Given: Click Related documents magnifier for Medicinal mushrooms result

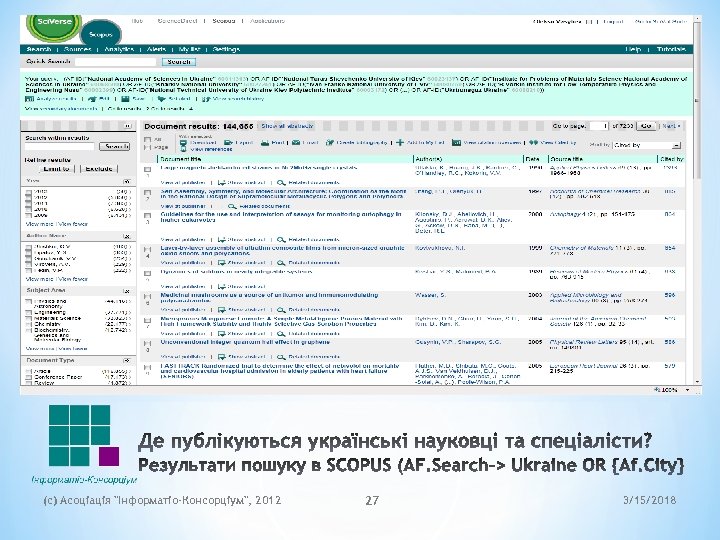Looking at the screenshot, I should (x=281, y=310).
